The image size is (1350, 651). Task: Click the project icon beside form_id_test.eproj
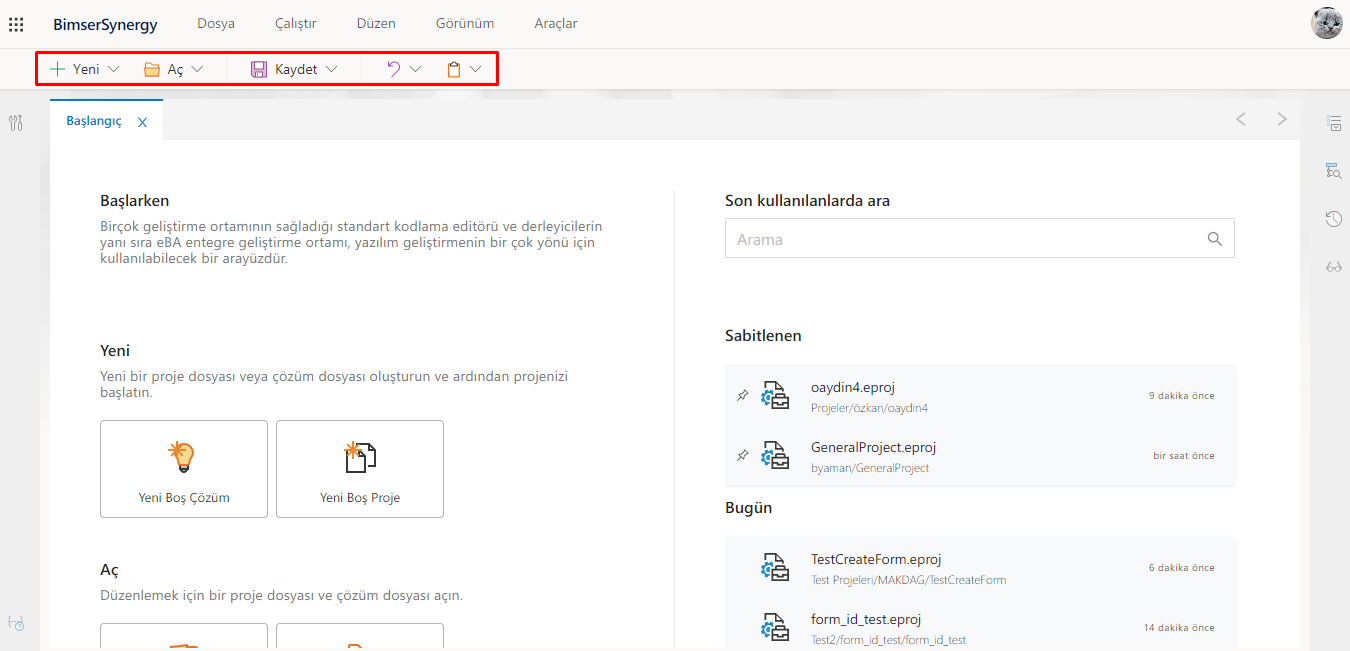coord(775,628)
